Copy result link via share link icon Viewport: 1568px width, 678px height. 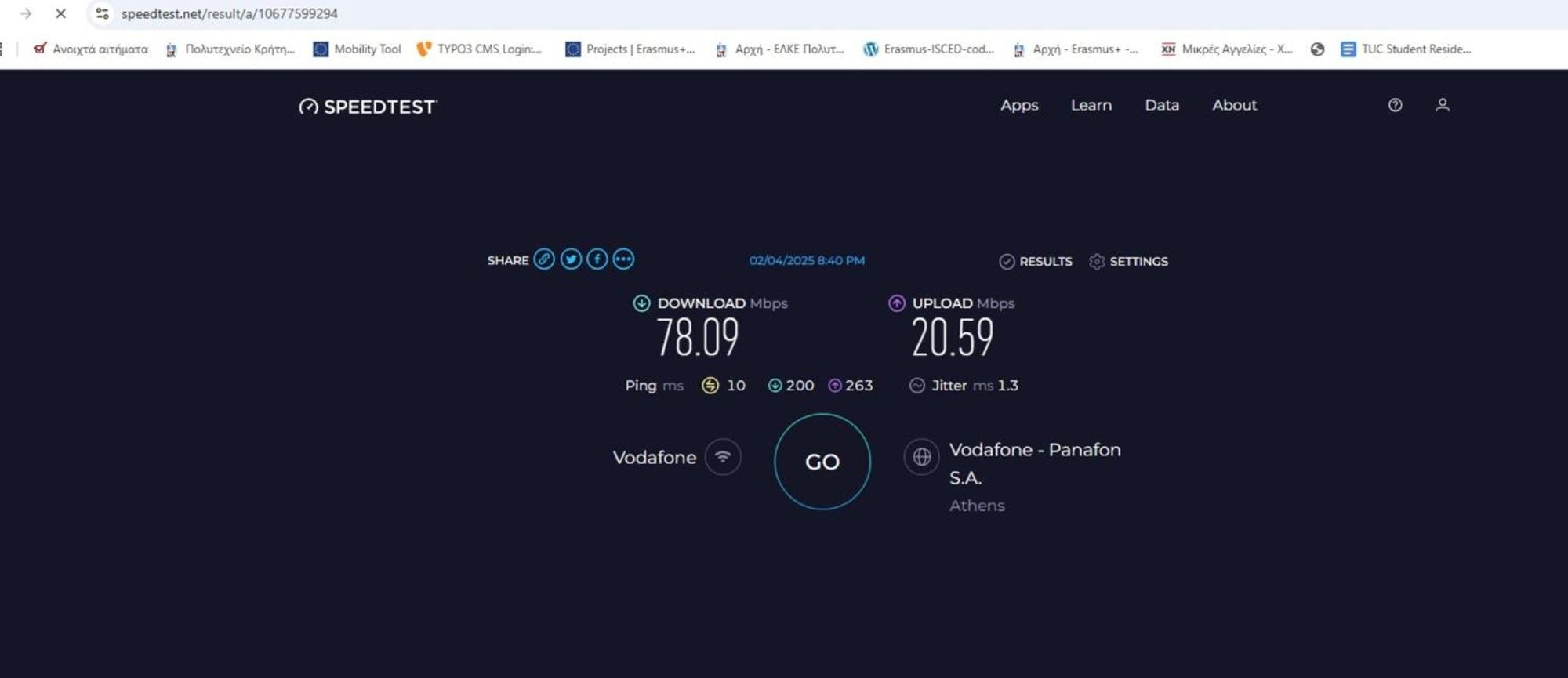[x=544, y=259]
